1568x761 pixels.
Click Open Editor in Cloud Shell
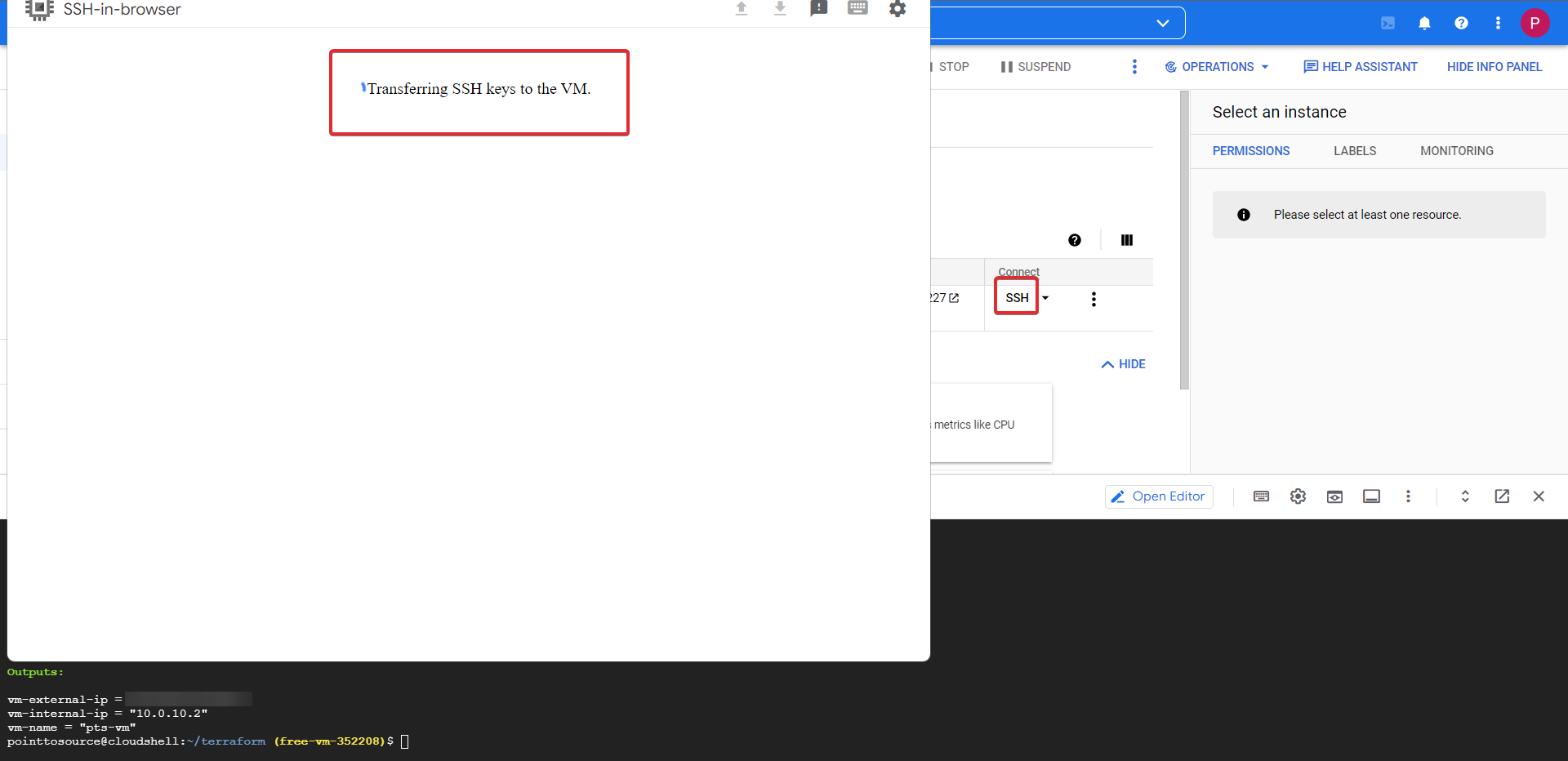1159,496
